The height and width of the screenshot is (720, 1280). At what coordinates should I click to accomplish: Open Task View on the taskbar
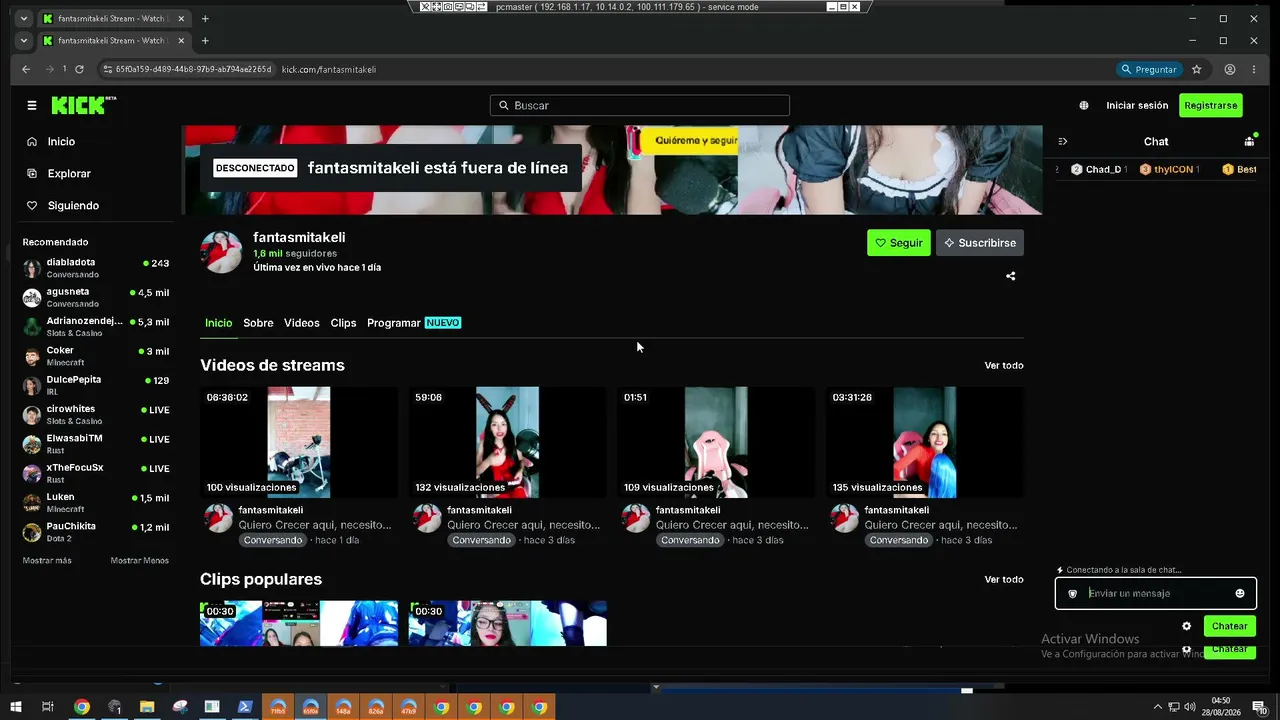[x=47, y=707]
